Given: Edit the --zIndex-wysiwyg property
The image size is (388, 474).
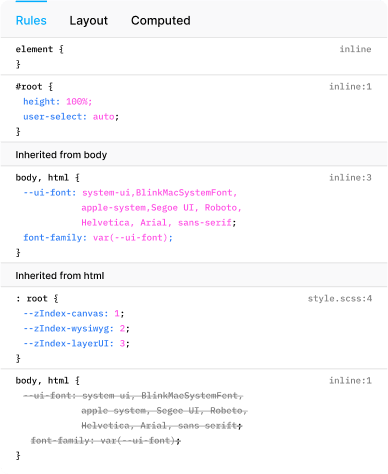Looking at the screenshot, I should (66, 329).
